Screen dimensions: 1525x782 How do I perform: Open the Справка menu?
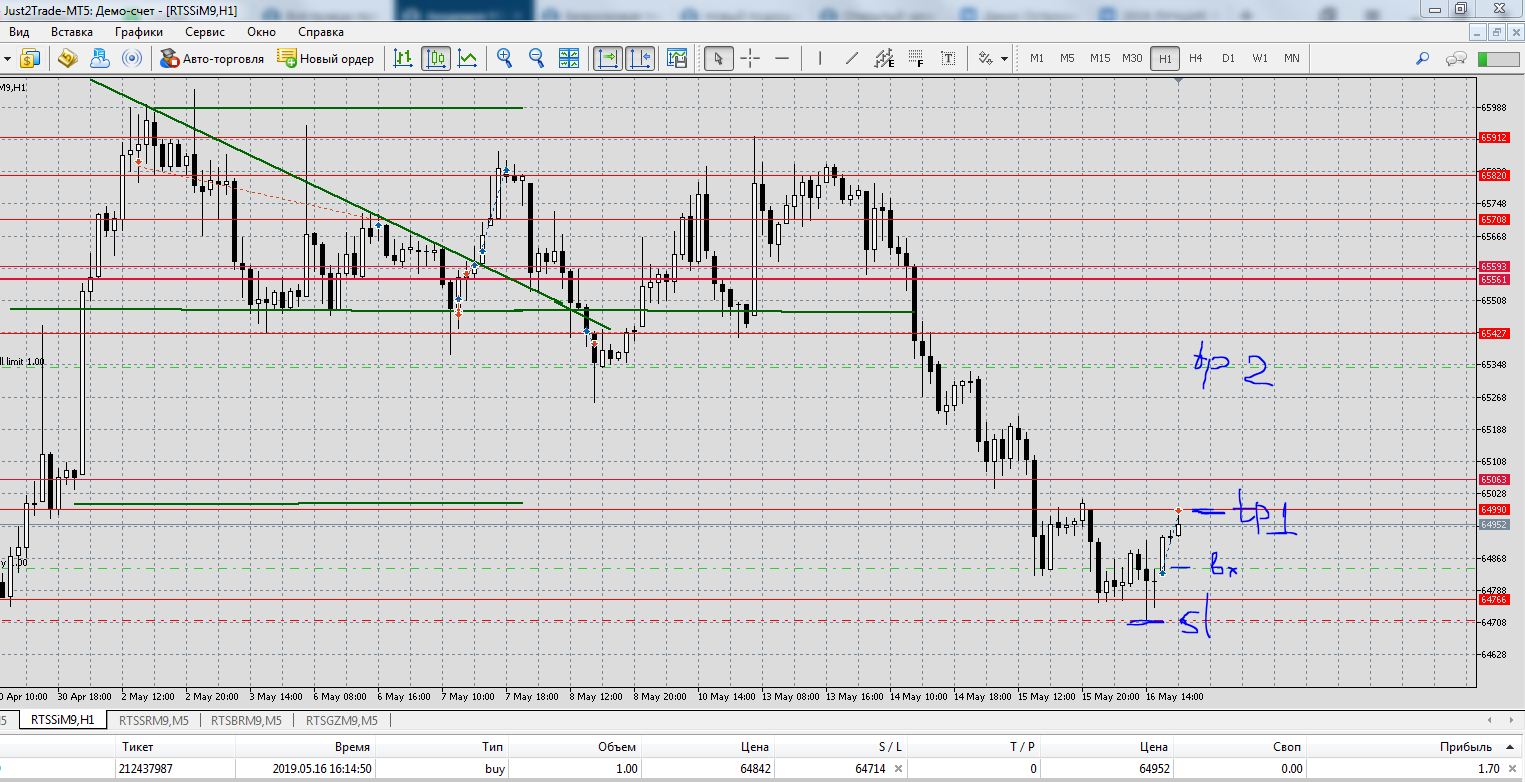(321, 32)
